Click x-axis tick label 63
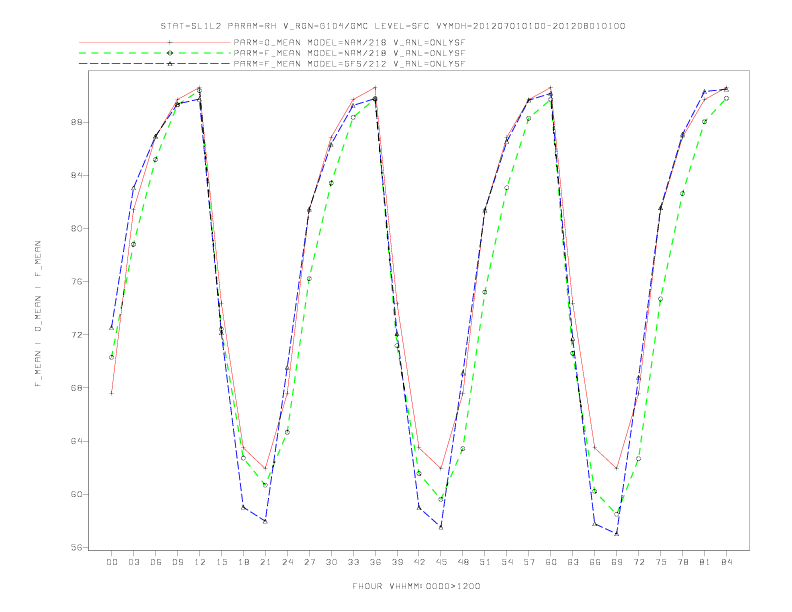Screen dimensions: 792x612 (x=573, y=562)
